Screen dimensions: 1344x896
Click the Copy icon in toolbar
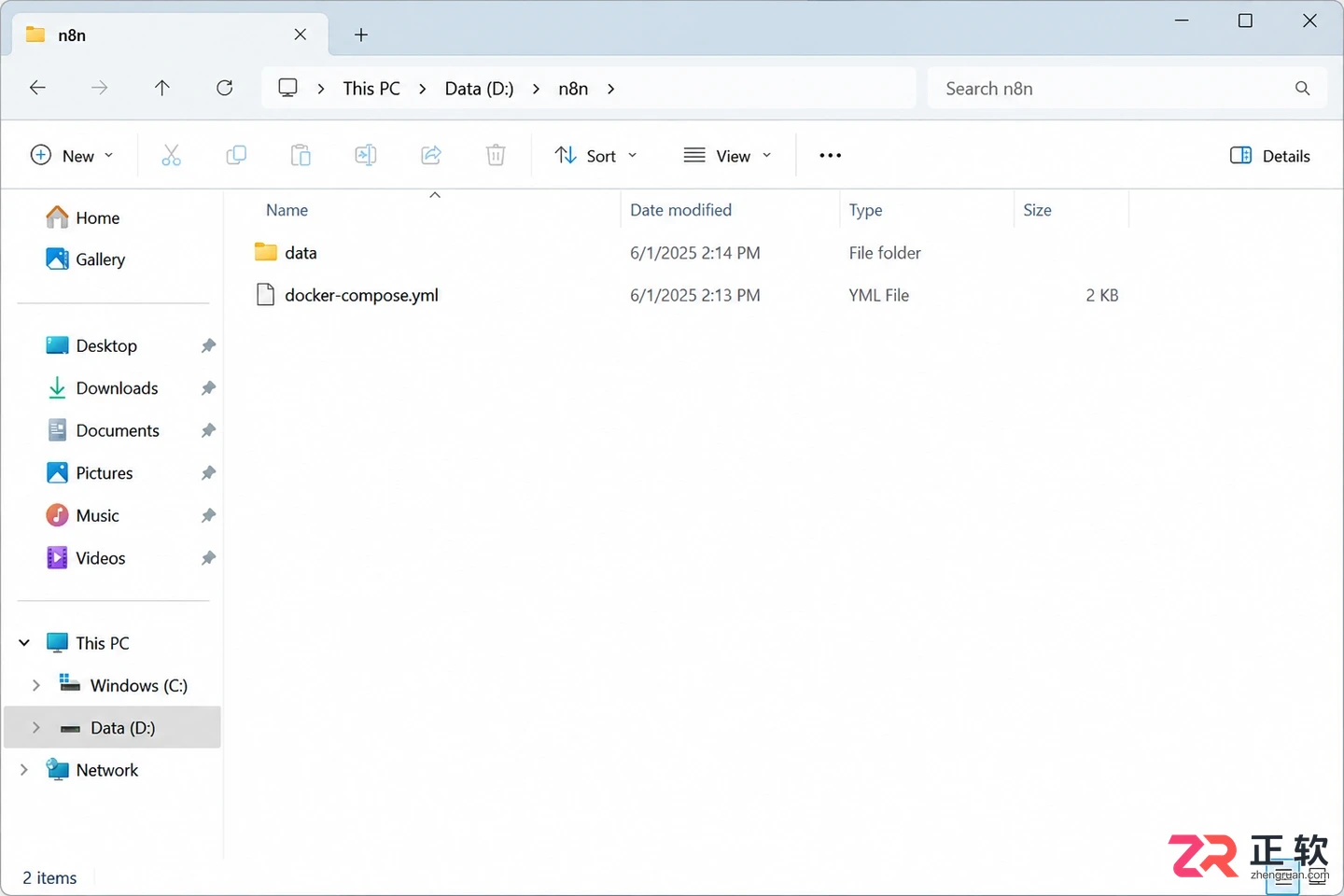[236, 156]
